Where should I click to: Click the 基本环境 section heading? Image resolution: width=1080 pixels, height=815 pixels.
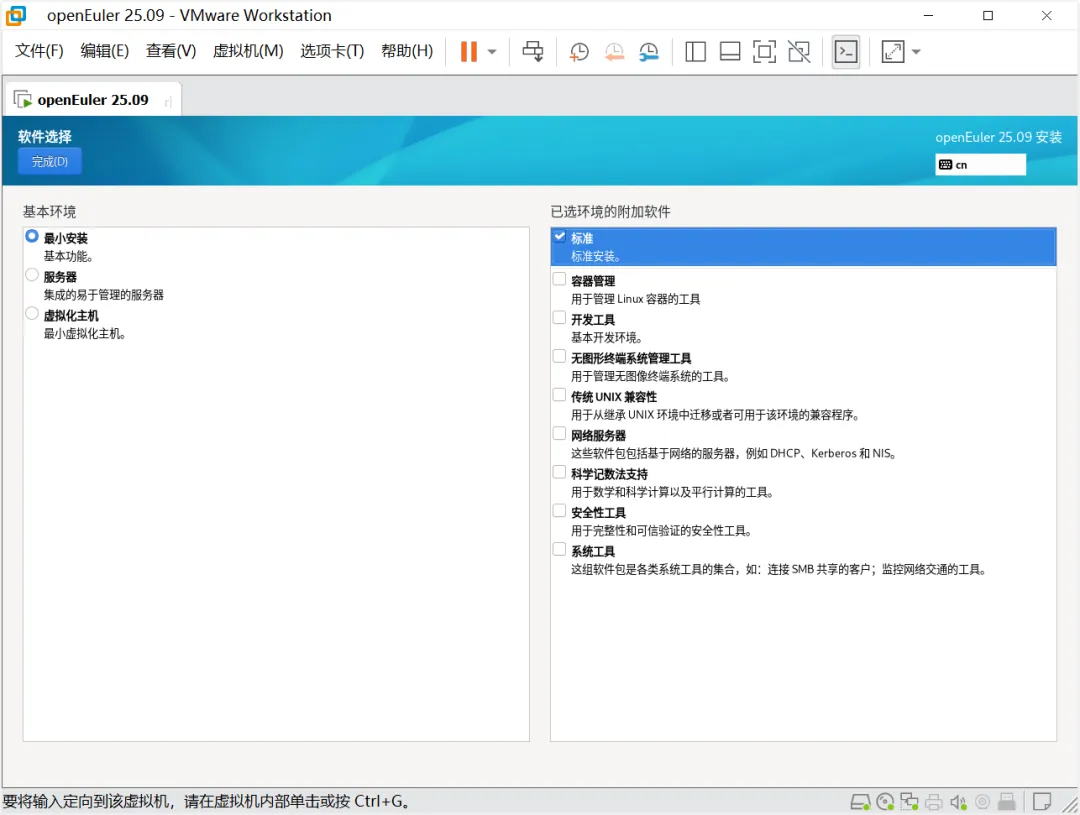pos(49,212)
